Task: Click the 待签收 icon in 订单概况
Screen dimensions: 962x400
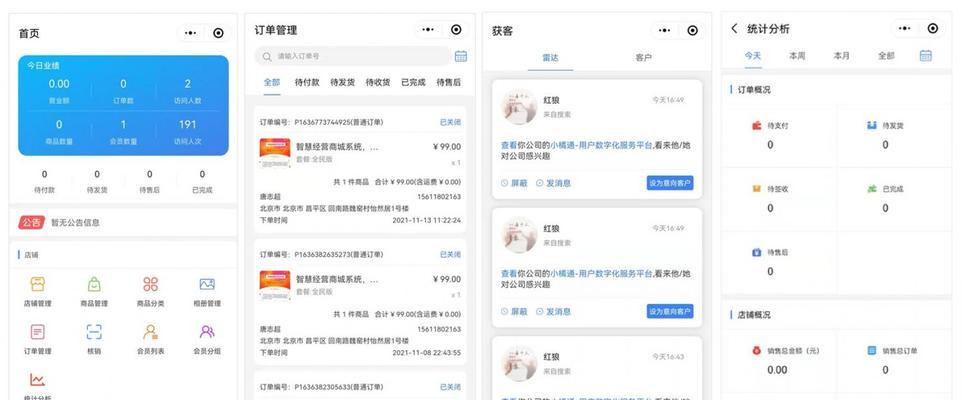Action: click(756, 189)
